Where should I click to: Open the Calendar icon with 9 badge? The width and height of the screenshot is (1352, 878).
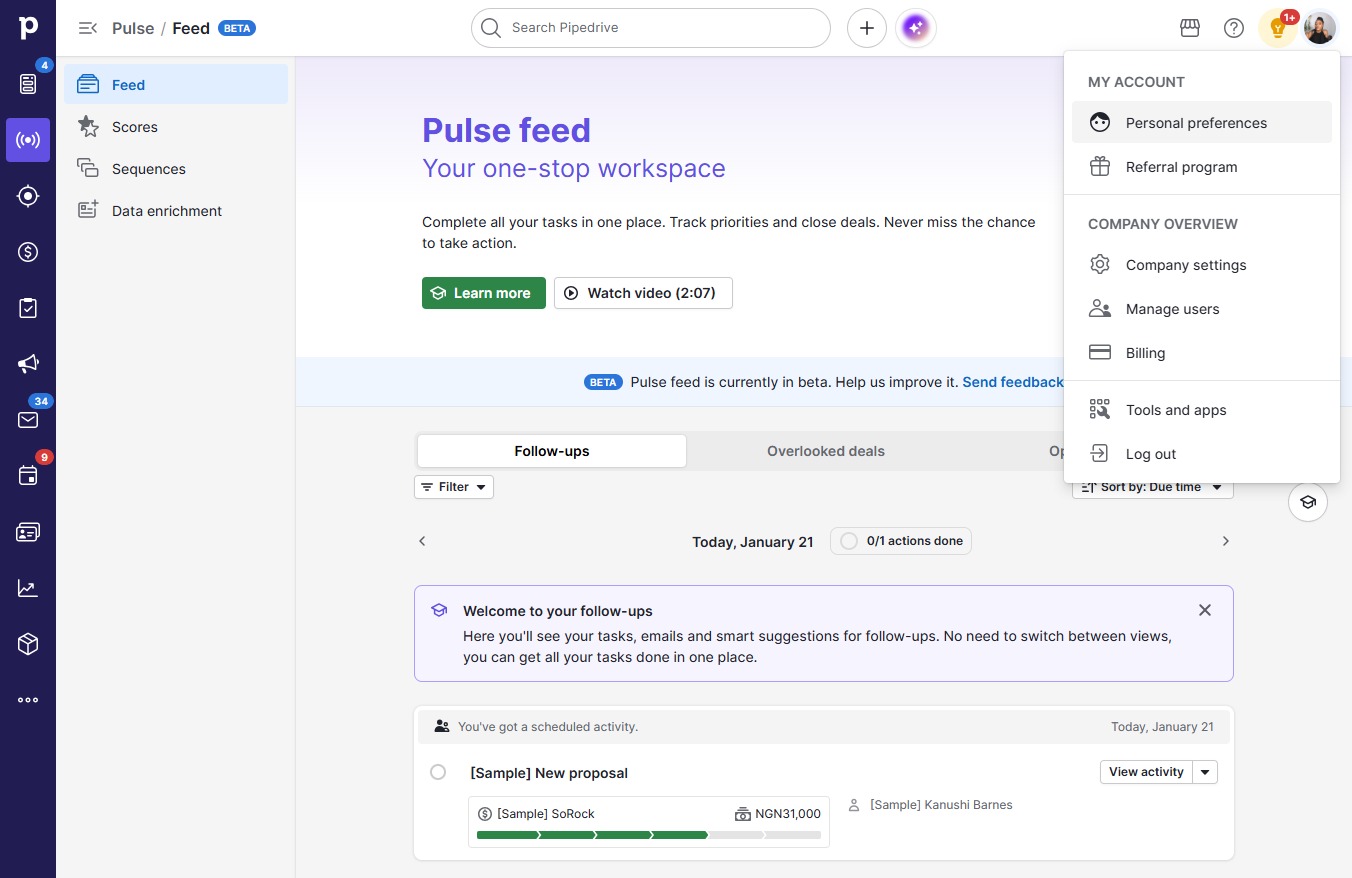pyautogui.click(x=28, y=476)
